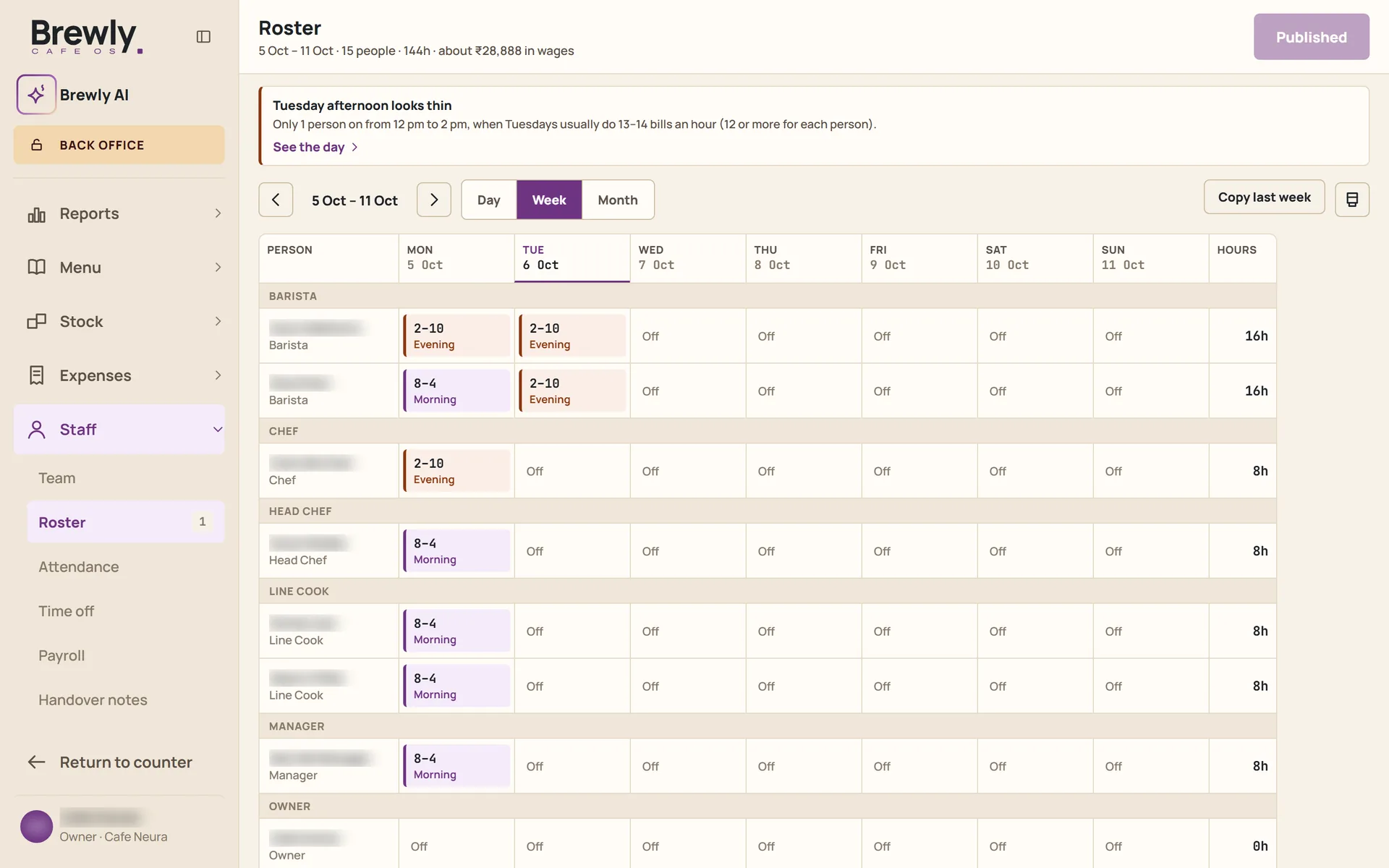Switch to Day view
This screenshot has height=868, width=1389.
pyautogui.click(x=489, y=200)
